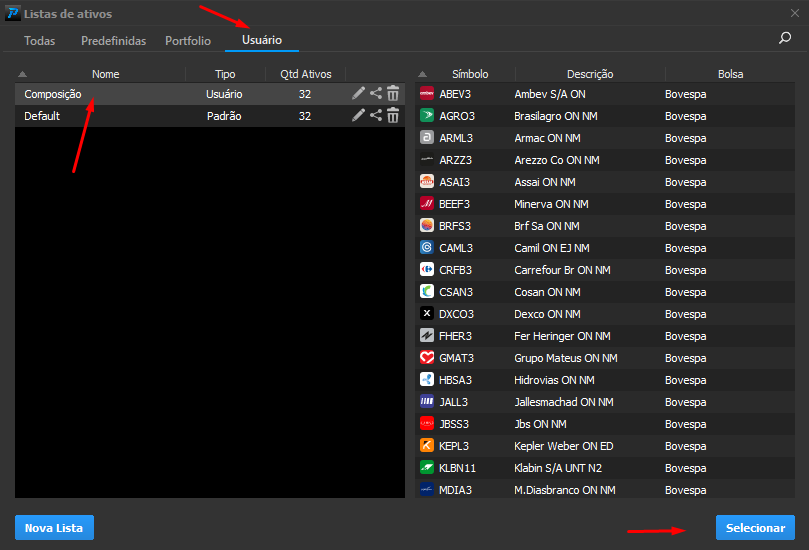Image resolution: width=809 pixels, height=550 pixels.
Task: Click the JBSS3 symbol text
Action: 454,424
